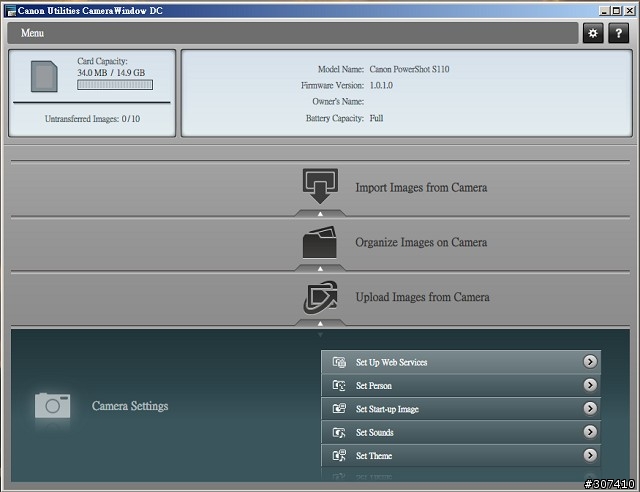This screenshot has height=492, width=640.
Task: Expand triangle below Import Images section
Action: pos(320,214)
